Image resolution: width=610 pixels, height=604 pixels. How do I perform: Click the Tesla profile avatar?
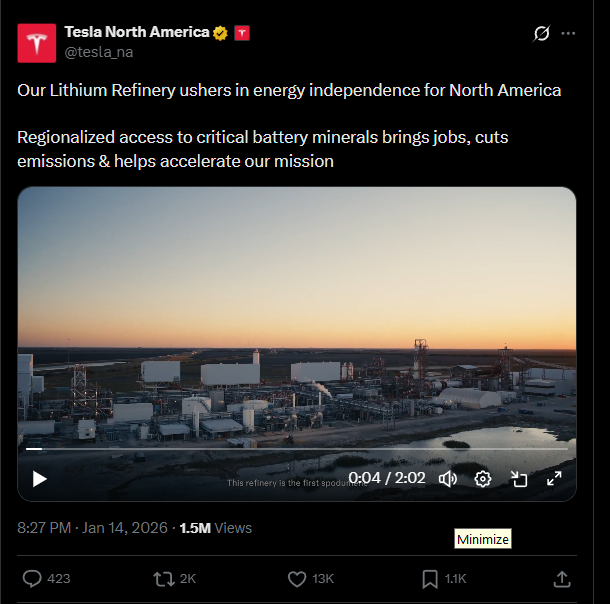[37, 43]
